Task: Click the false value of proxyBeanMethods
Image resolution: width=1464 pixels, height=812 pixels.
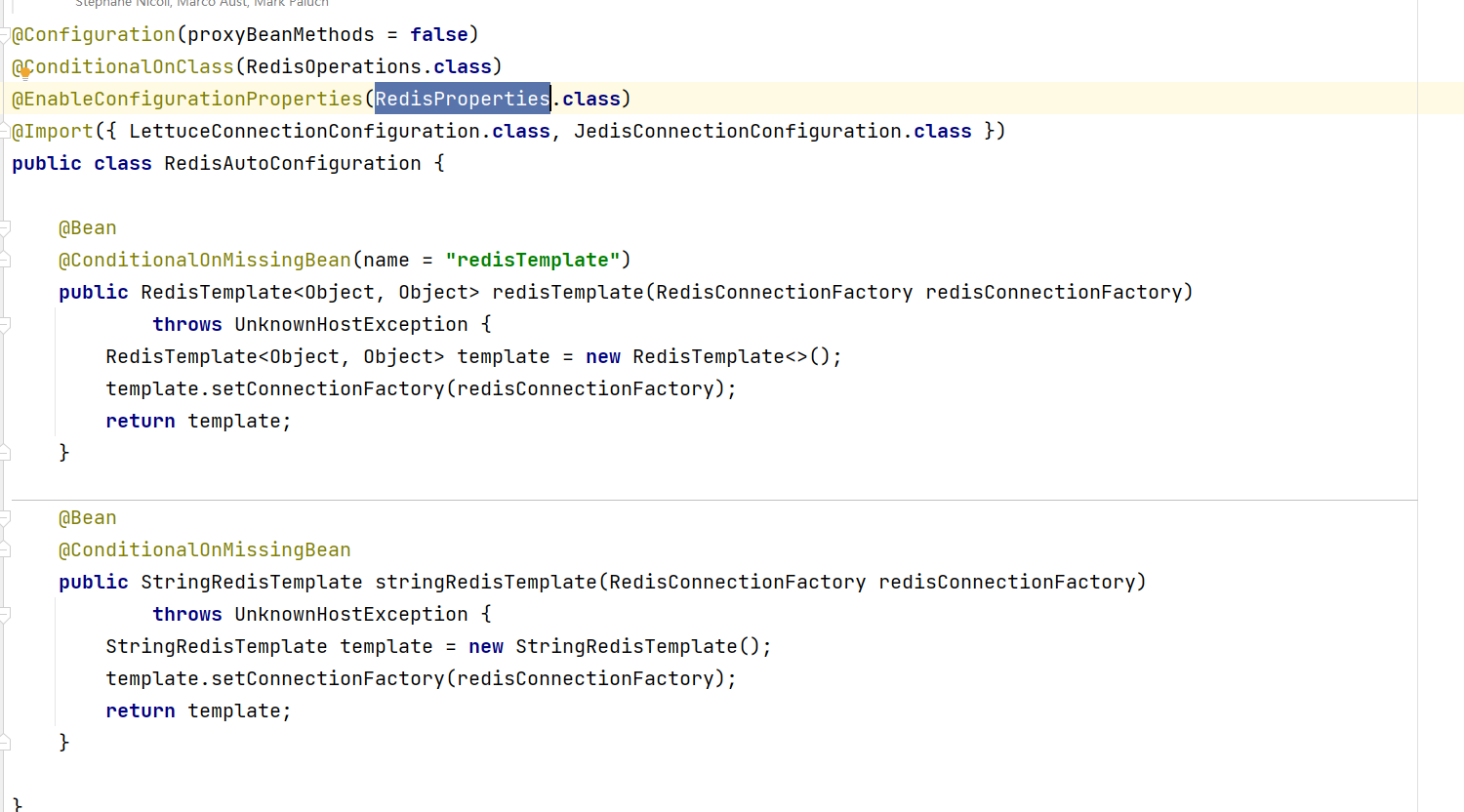Action: (438, 34)
